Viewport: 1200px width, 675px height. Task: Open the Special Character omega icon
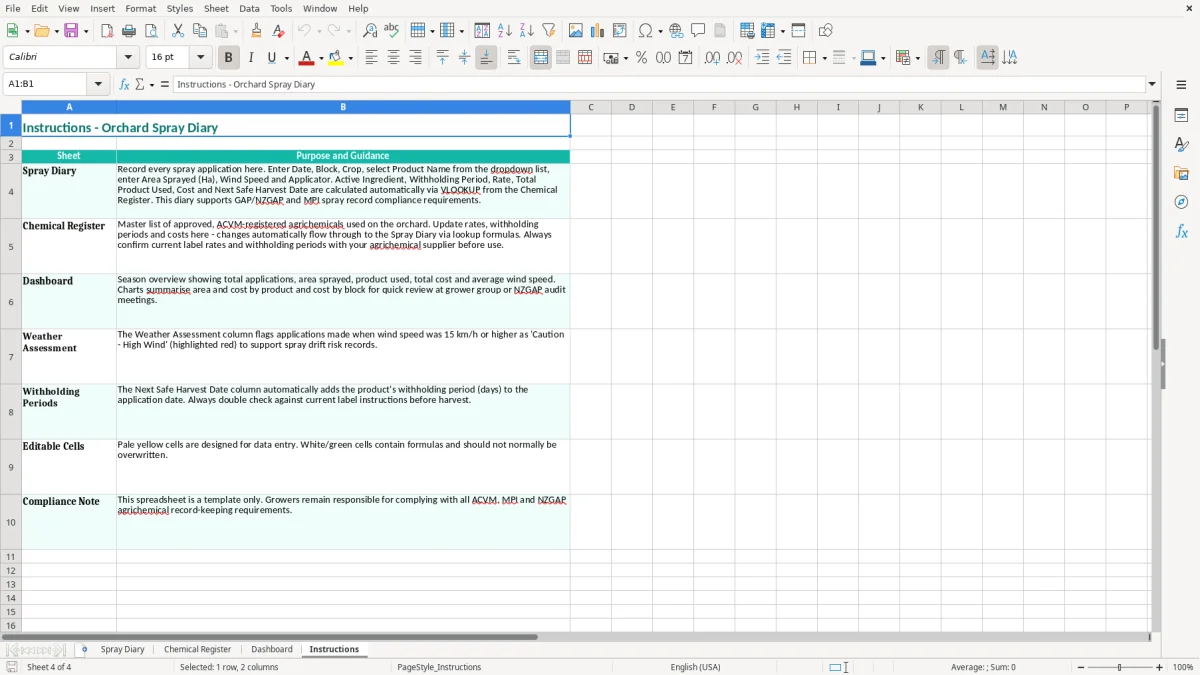pos(645,31)
